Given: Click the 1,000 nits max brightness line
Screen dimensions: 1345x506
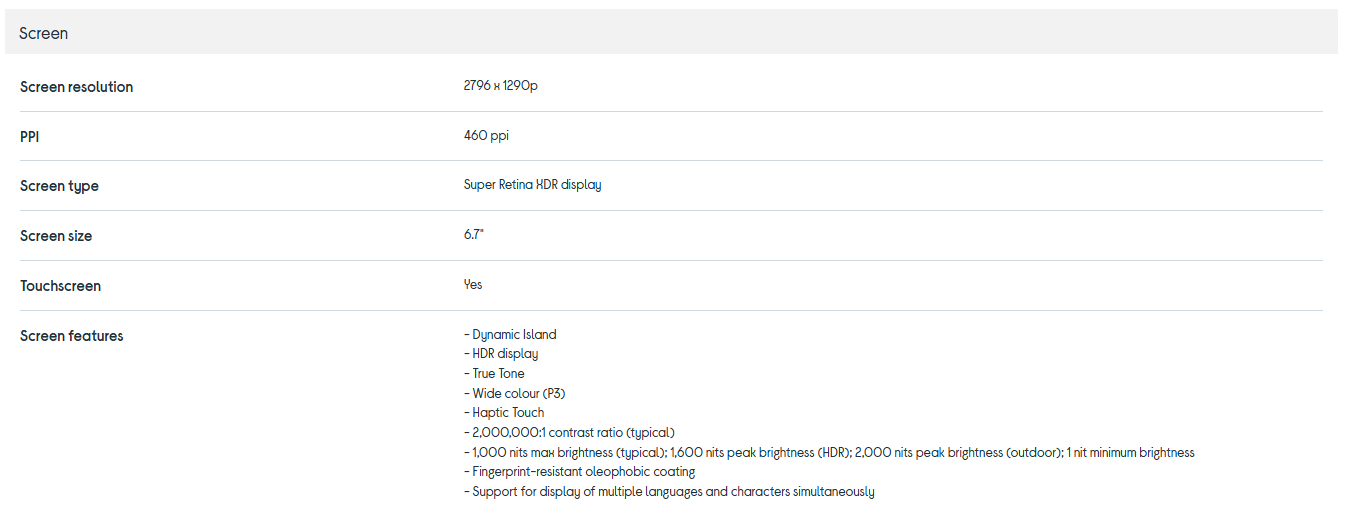Looking at the screenshot, I should tap(828, 453).
